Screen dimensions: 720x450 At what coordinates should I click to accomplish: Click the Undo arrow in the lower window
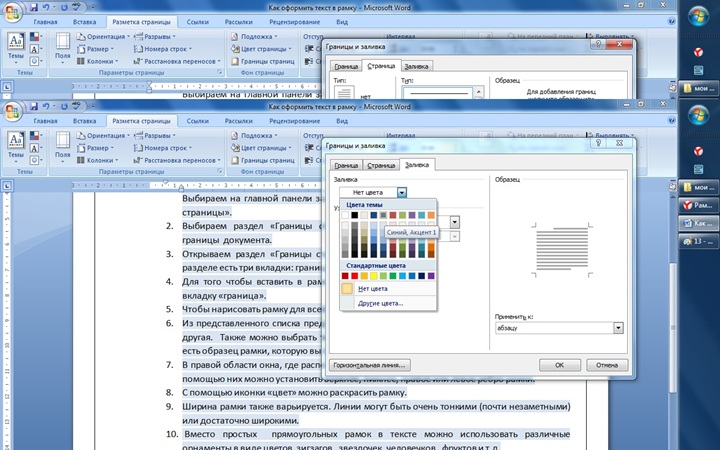click(46, 107)
